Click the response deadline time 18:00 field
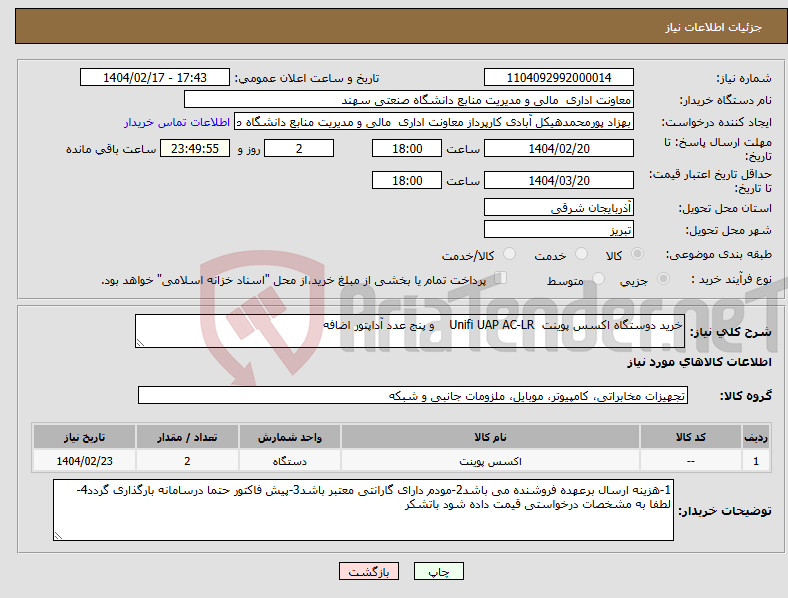The height and width of the screenshot is (598, 788). [407, 148]
